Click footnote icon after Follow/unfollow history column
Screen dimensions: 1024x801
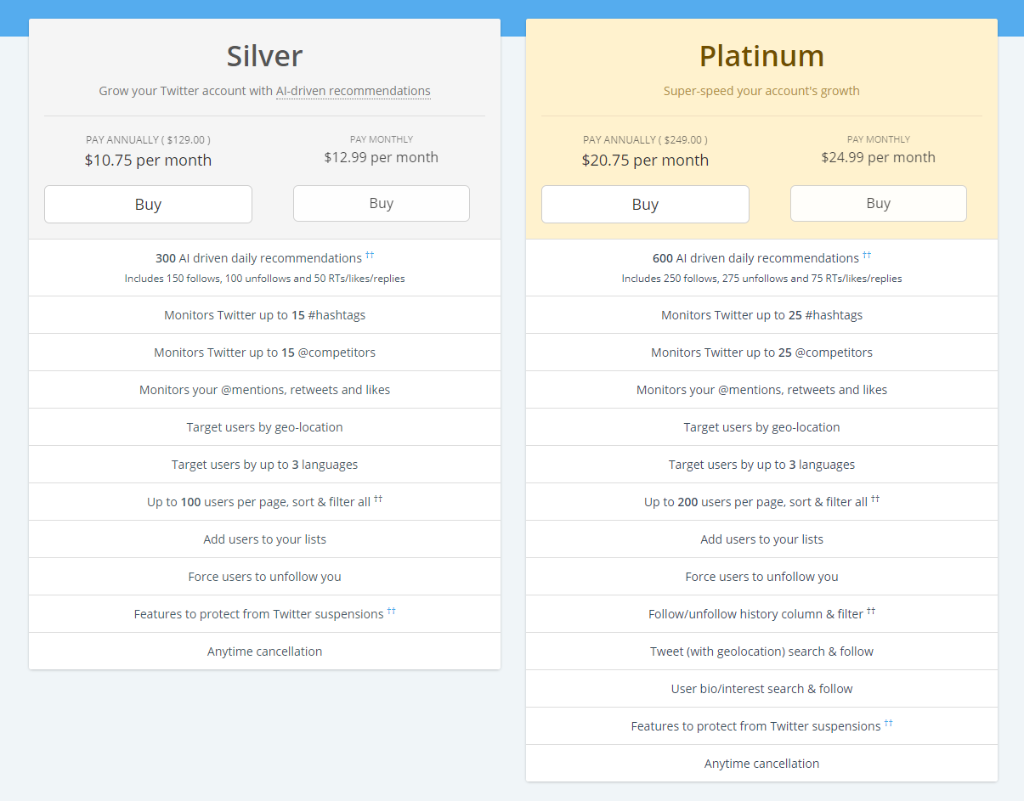tap(871, 611)
